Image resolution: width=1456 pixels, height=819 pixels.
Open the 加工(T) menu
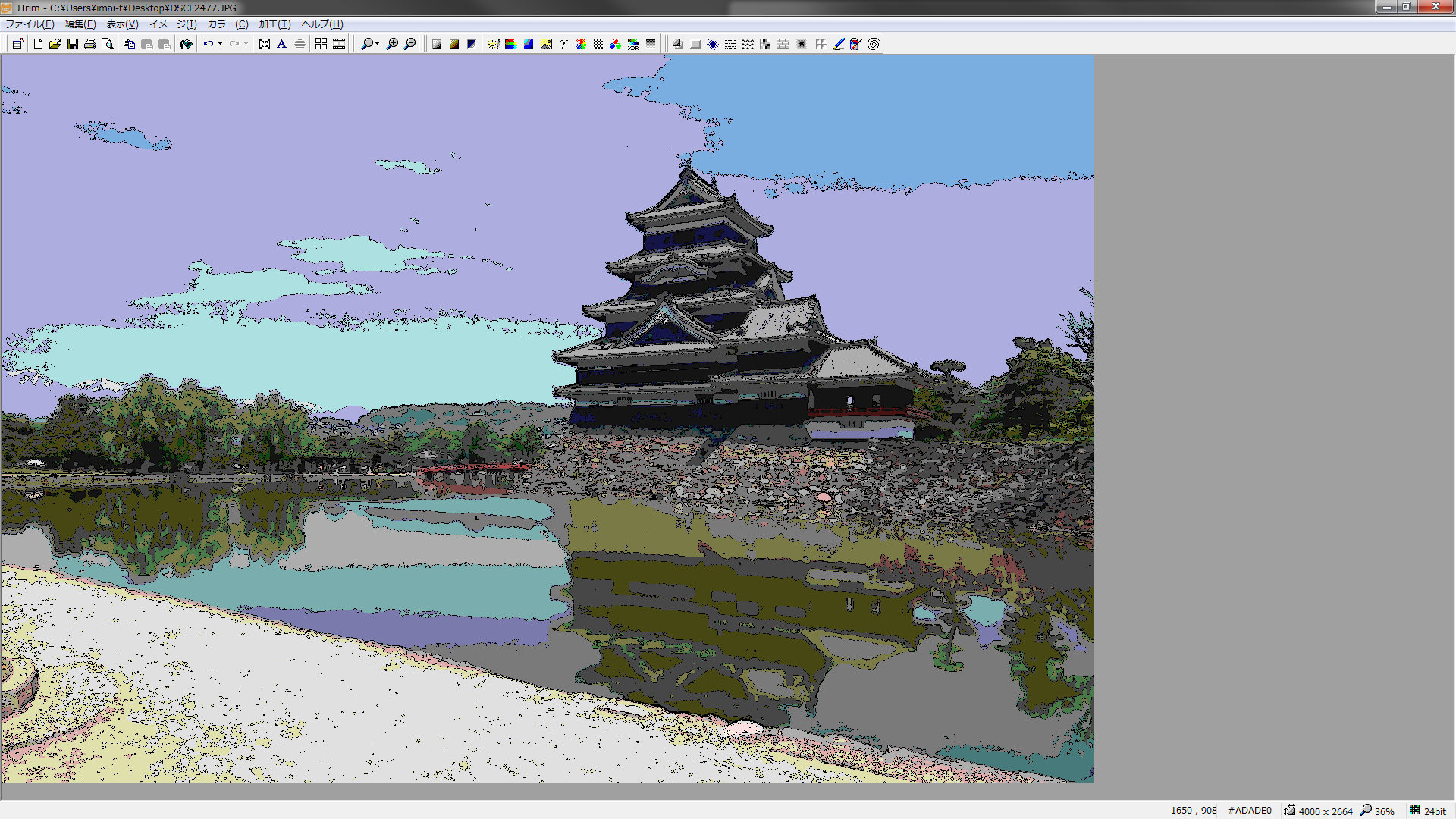[x=275, y=24]
